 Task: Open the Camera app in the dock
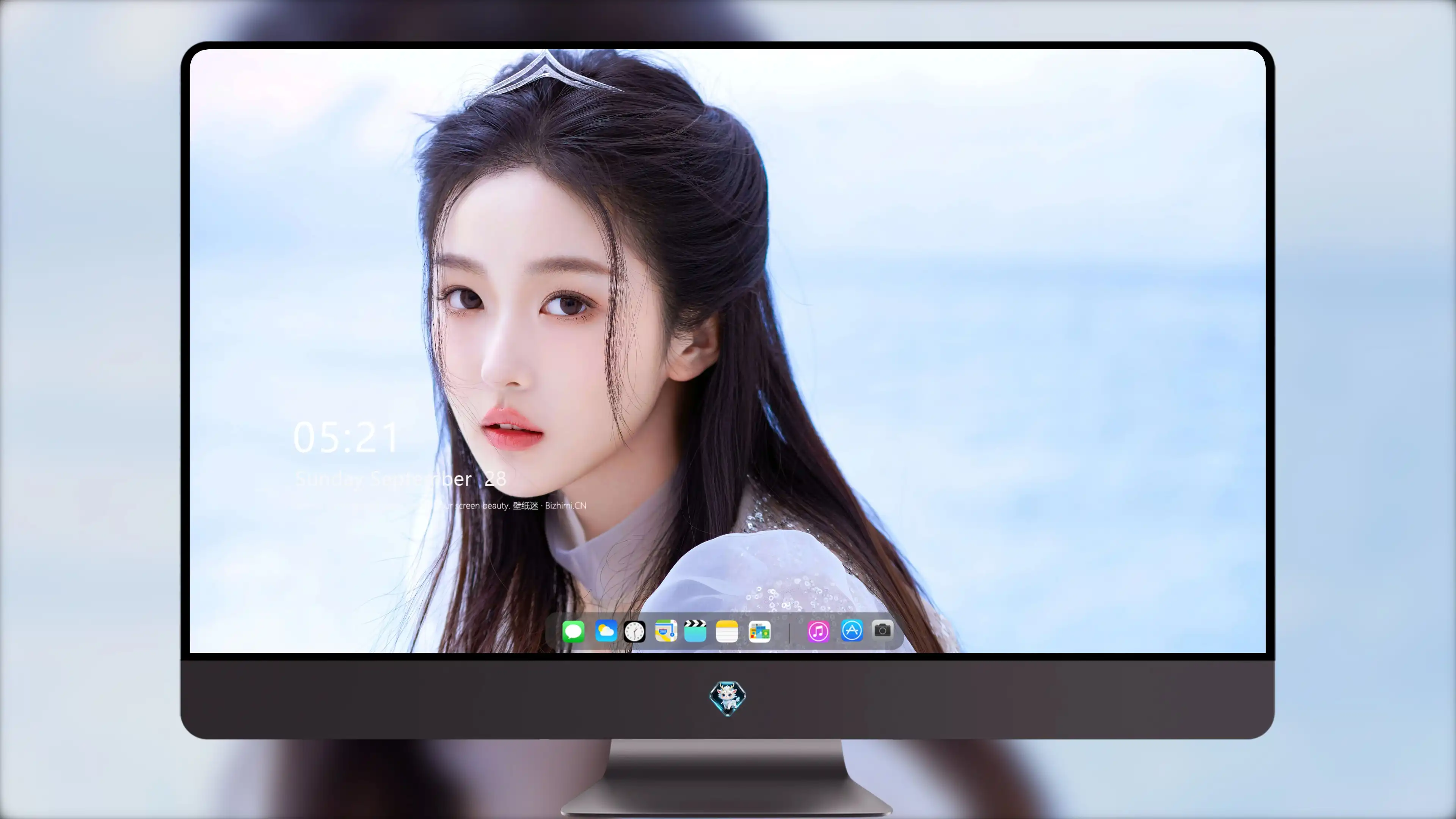click(x=882, y=630)
